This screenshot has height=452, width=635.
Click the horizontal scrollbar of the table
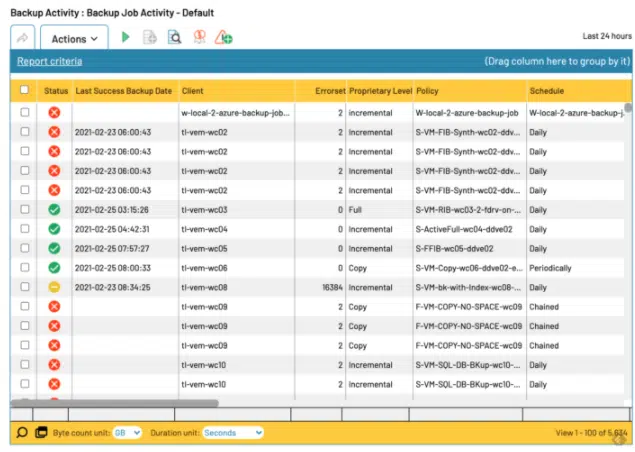(115, 403)
